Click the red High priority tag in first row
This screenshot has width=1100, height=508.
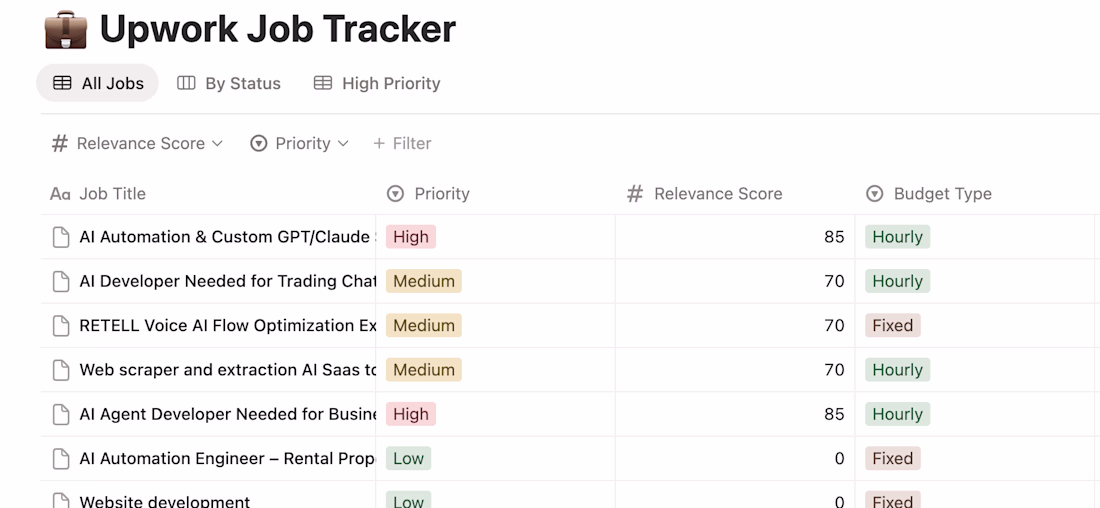pyautogui.click(x=411, y=237)
